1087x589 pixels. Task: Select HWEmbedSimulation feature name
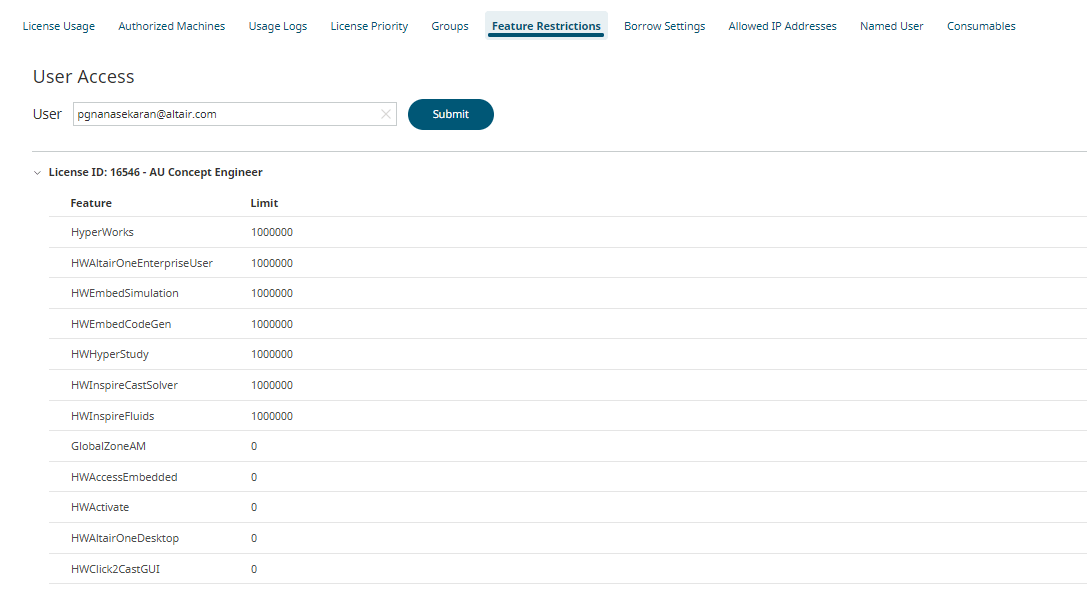[x=125, y=293]
